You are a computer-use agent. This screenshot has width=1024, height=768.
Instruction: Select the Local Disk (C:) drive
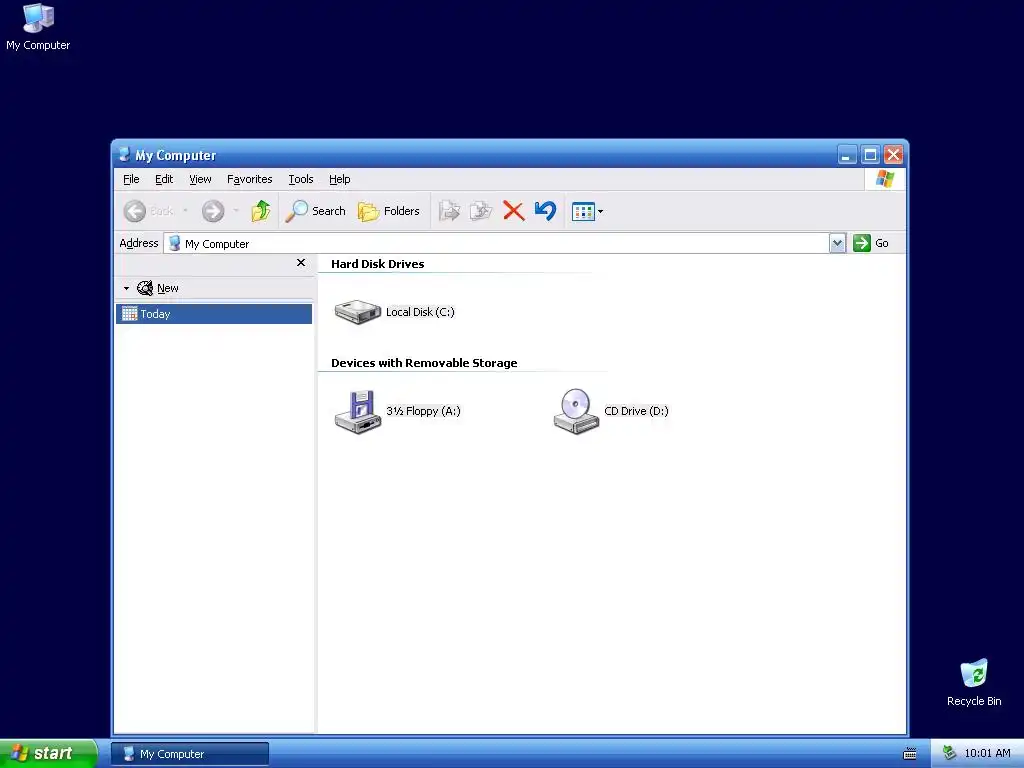(394, 312)
